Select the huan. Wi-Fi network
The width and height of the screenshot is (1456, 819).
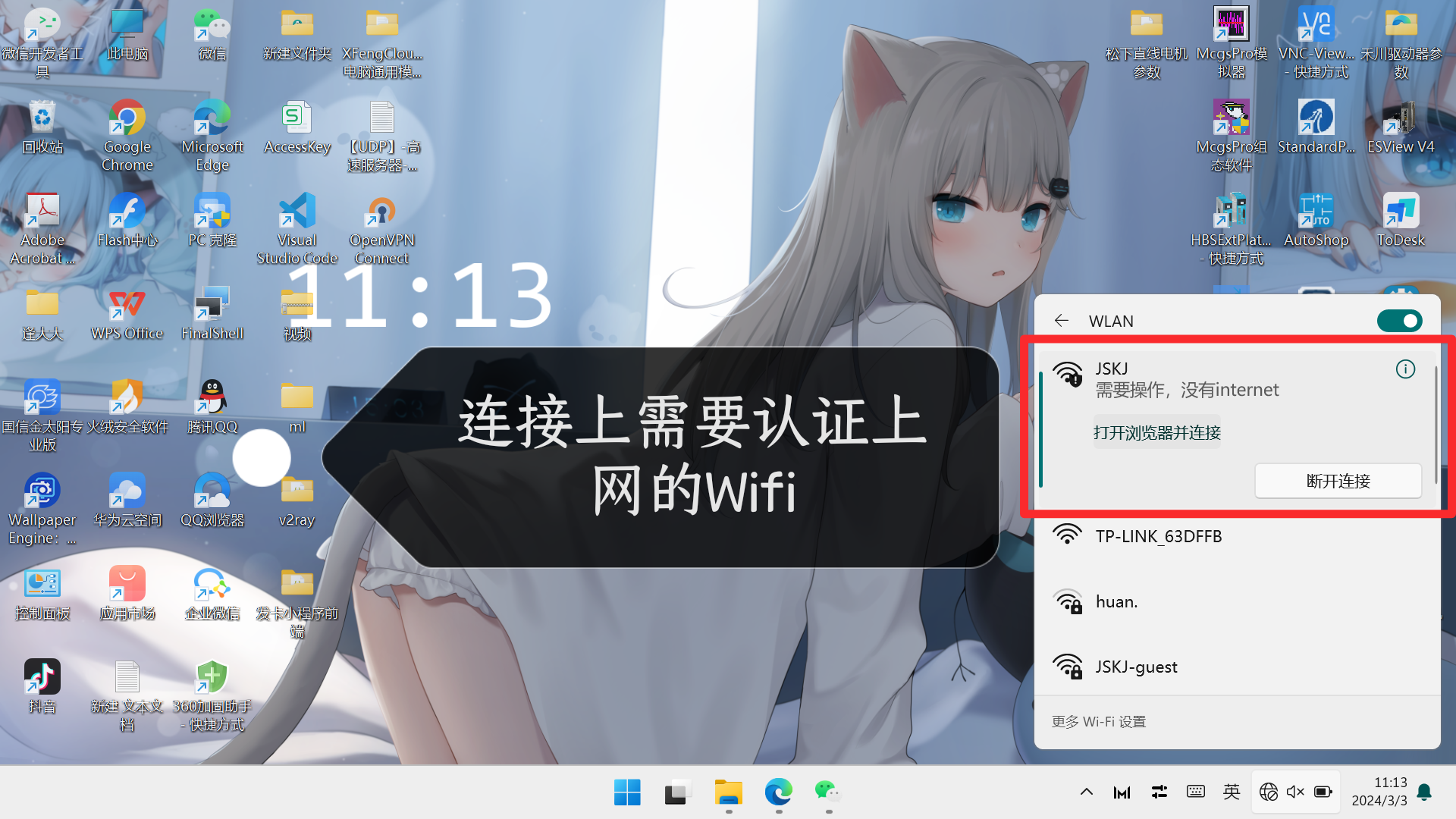point(1237,601)
